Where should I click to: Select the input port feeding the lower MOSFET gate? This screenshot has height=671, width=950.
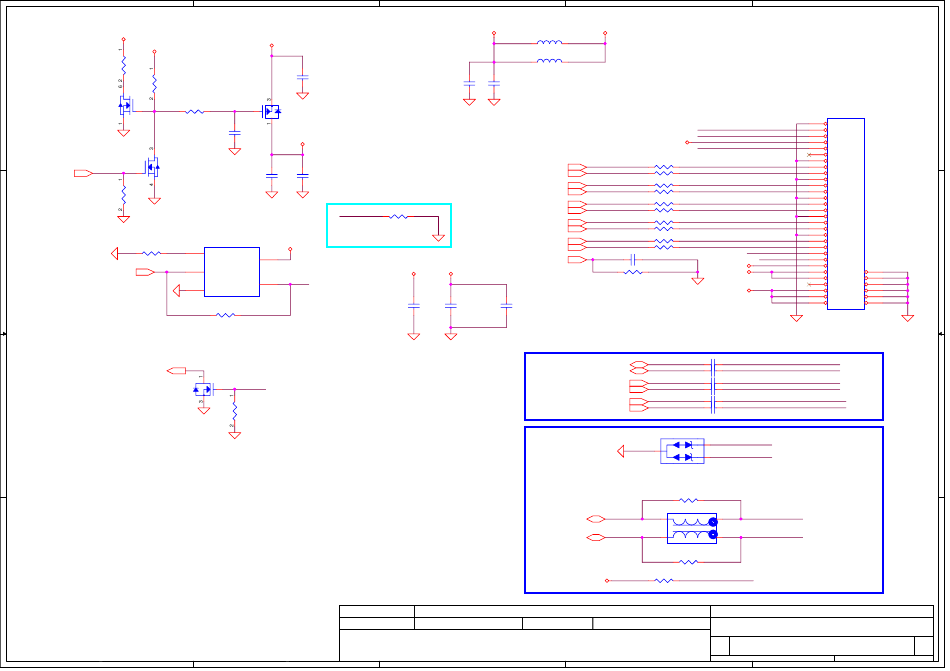pyautogui.click(x=83, y=173)
